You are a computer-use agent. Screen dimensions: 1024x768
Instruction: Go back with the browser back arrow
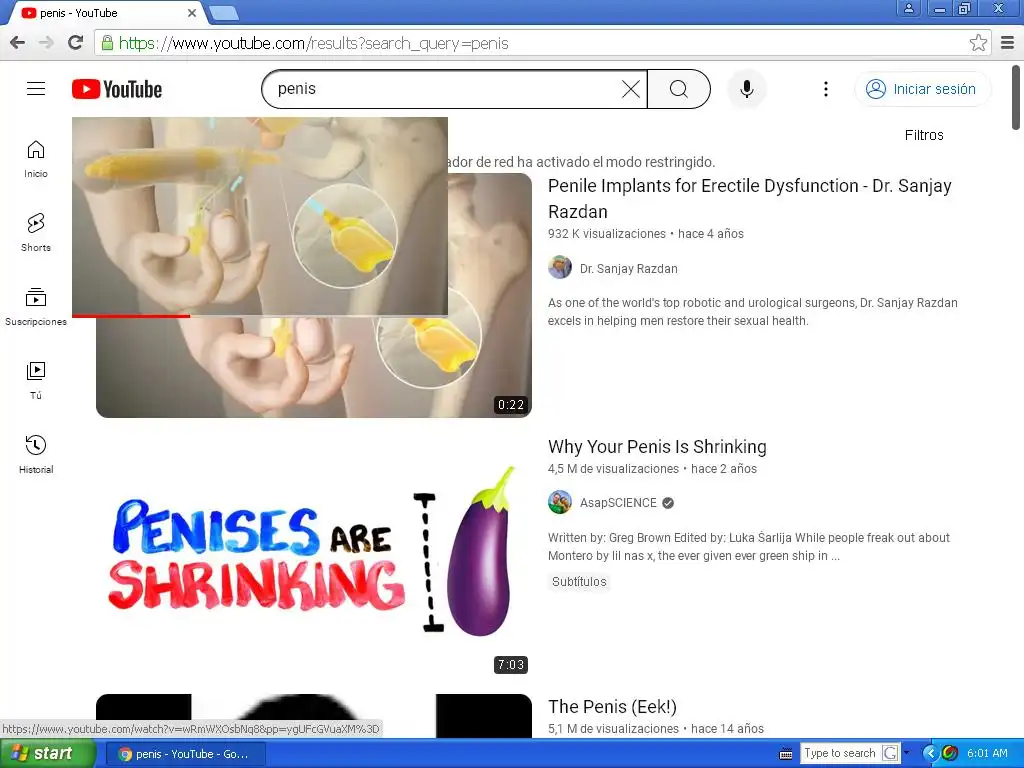click(x=18, y=43)
